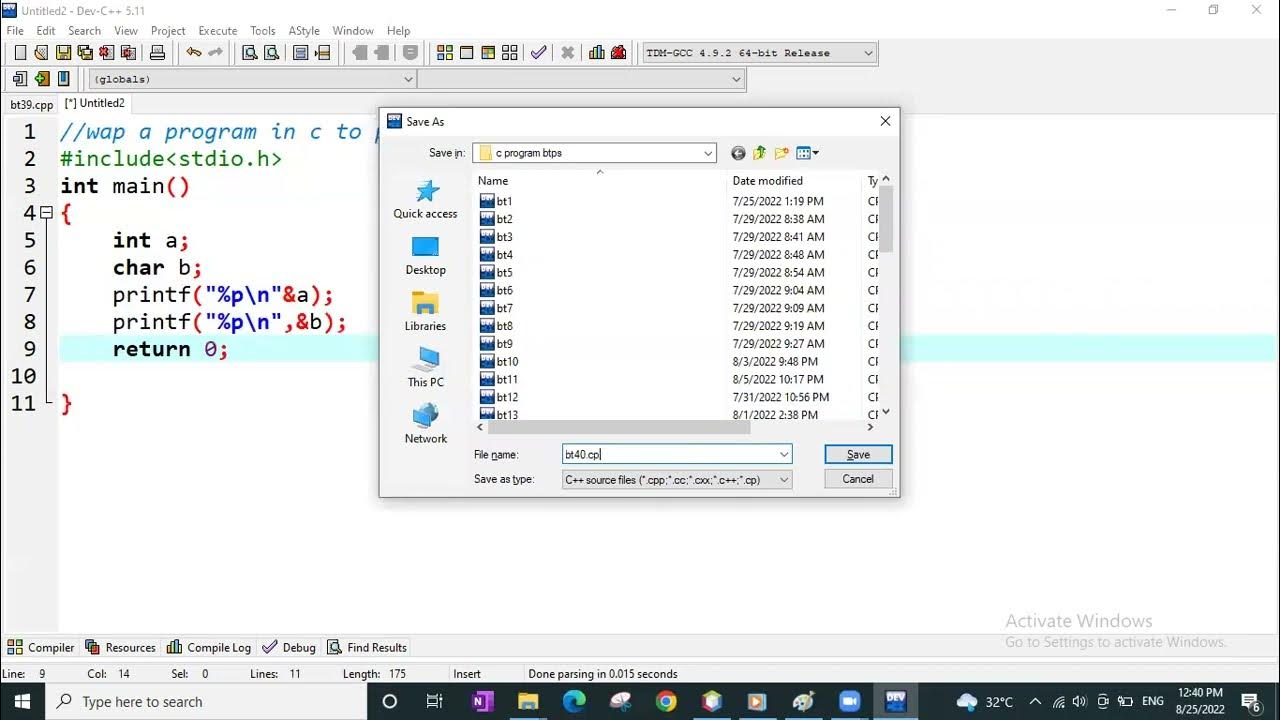This screenshot has width=1280, height=720.
Task: Click the Undo arrow icon
Action: pyautogui.click(x=193, y=53)
